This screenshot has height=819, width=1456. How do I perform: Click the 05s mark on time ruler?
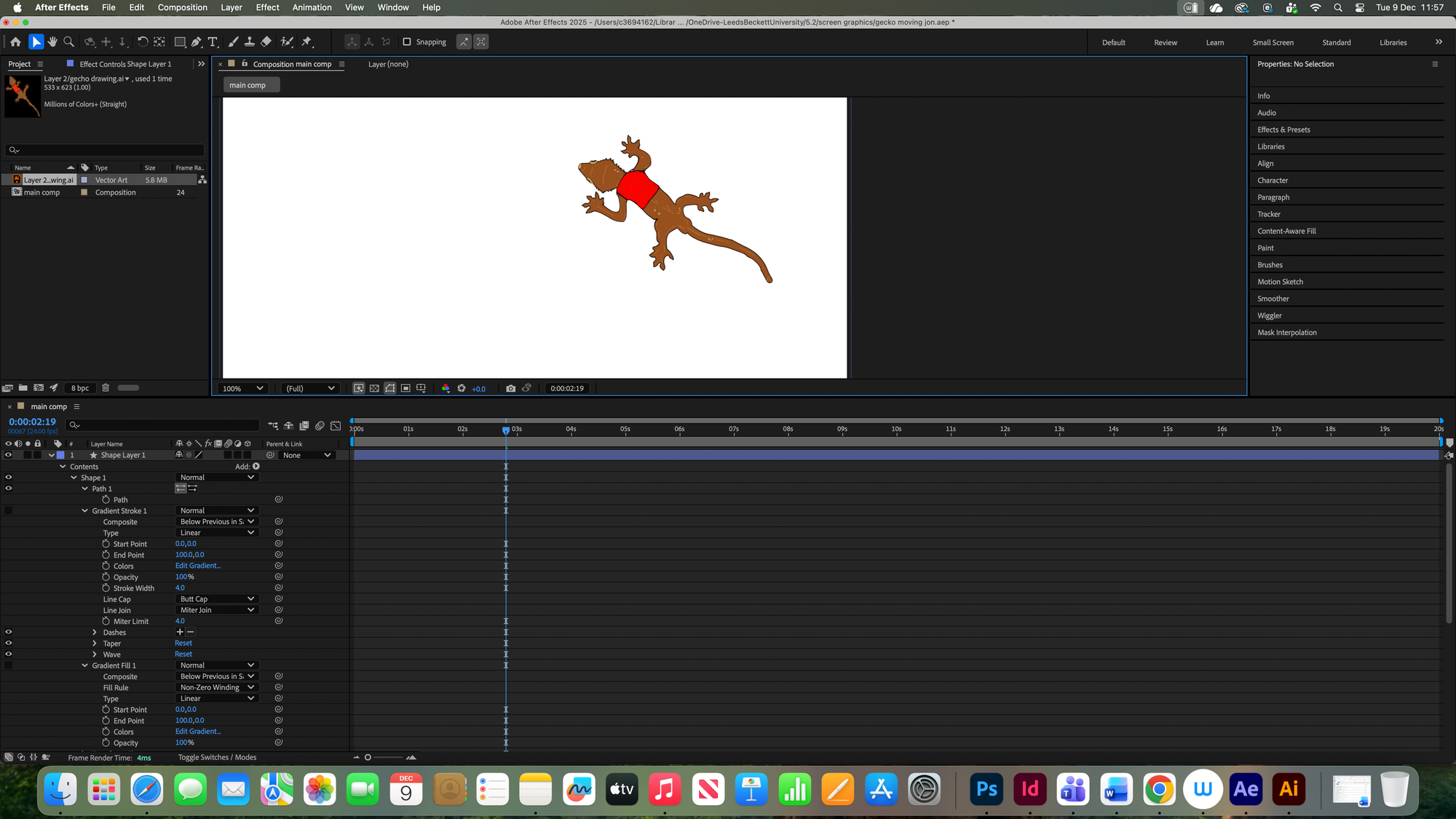pos(625,430)
